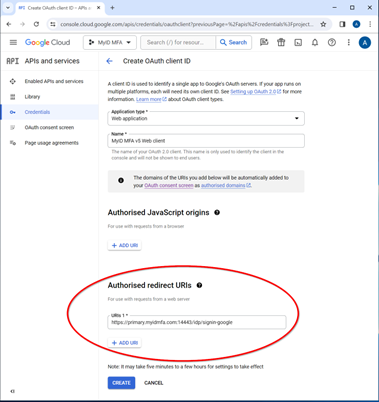This screenshot has width=379, height=402.
Task: Follow the Setting up OAuth 2.0 link
Action: (255, 92)
